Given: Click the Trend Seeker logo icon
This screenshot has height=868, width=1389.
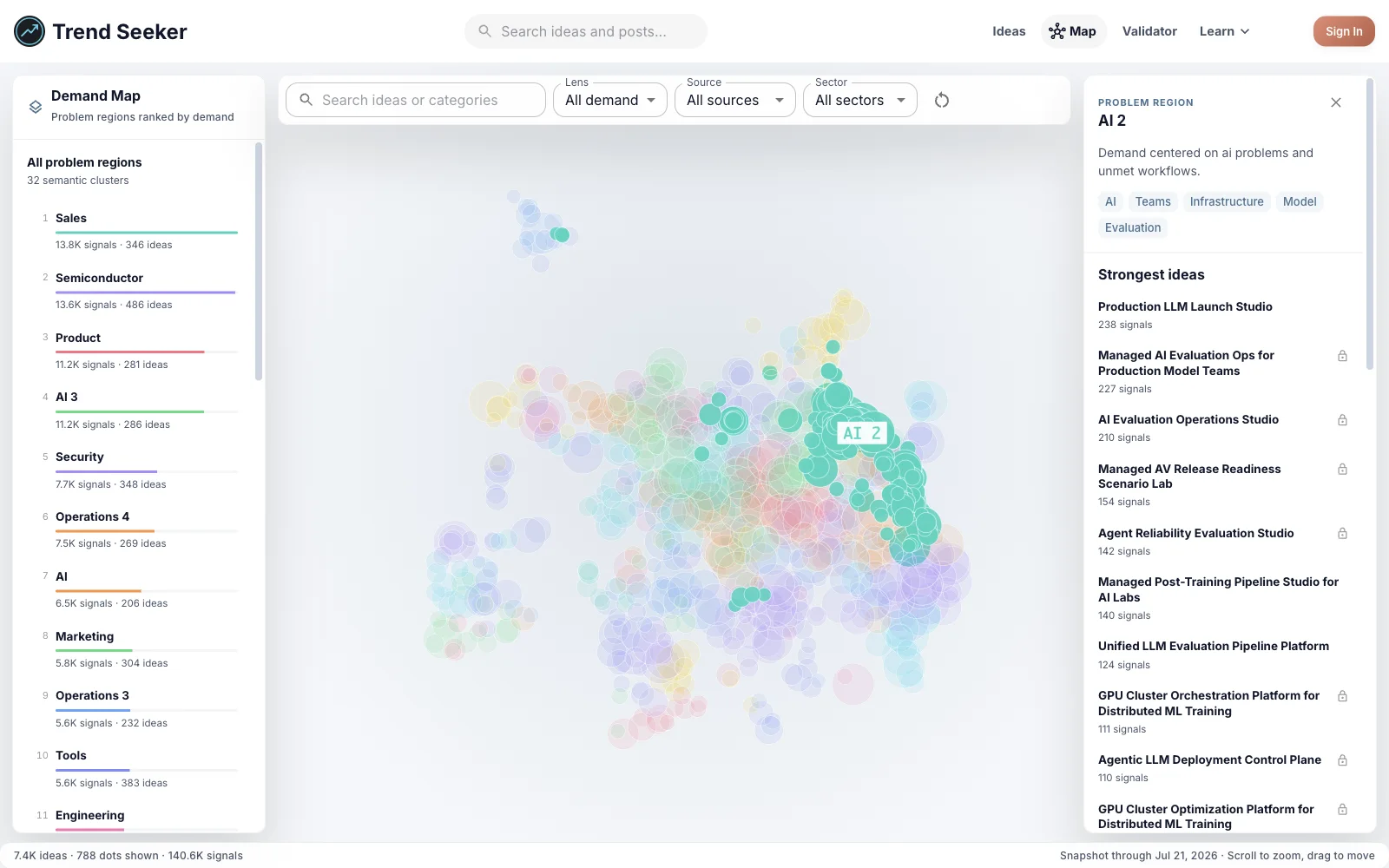Looking at the screenshot, I should tap(30, 31).
